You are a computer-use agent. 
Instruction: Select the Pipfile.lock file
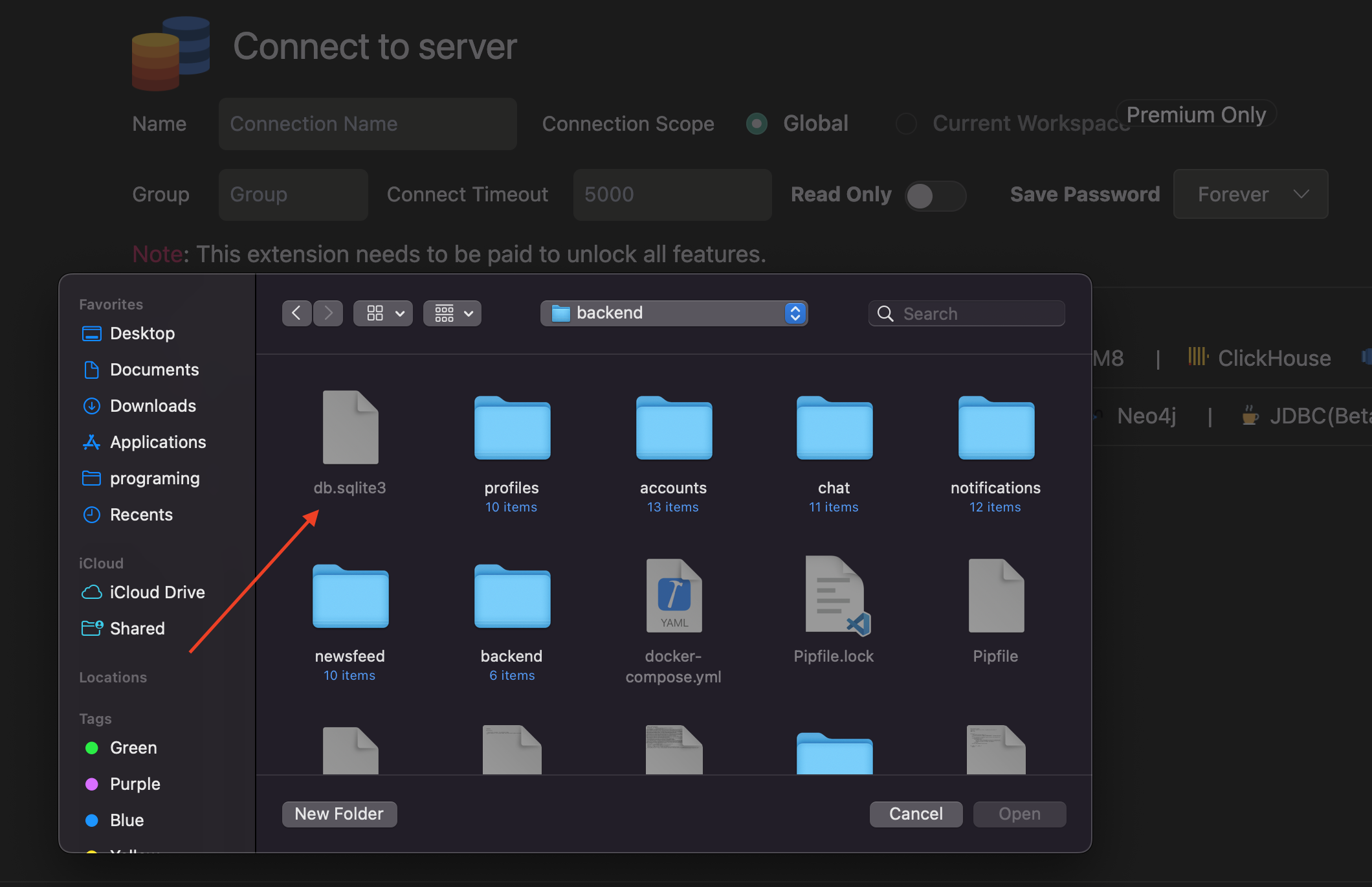point(834,596)
